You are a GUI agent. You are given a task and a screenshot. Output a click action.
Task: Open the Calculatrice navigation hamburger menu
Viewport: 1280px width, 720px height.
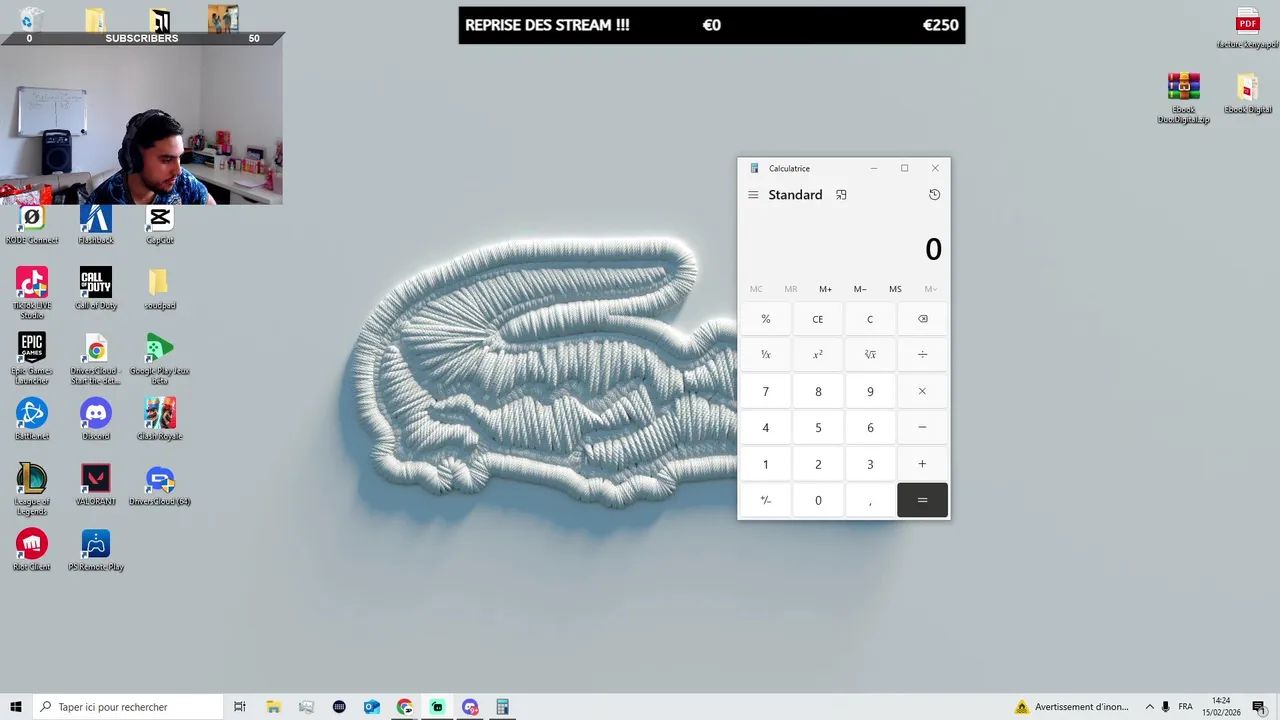click(x=753, y=195)
